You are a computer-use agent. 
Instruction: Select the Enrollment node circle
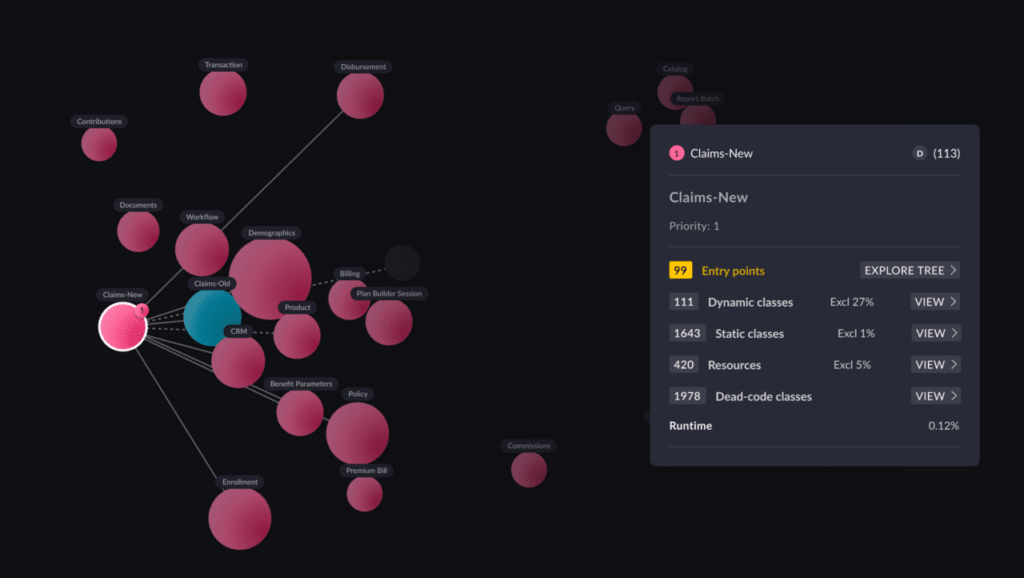point(240,519)
